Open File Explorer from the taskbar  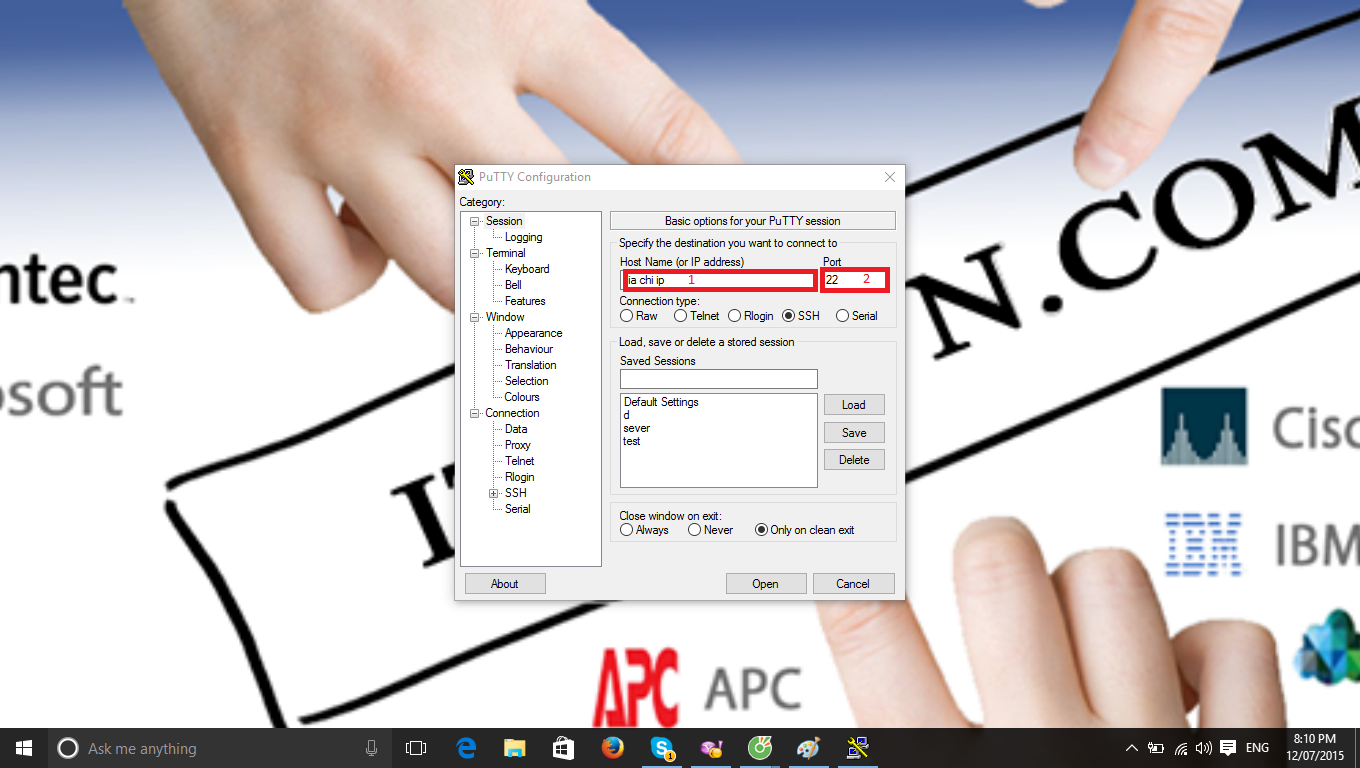pos(514,747)
